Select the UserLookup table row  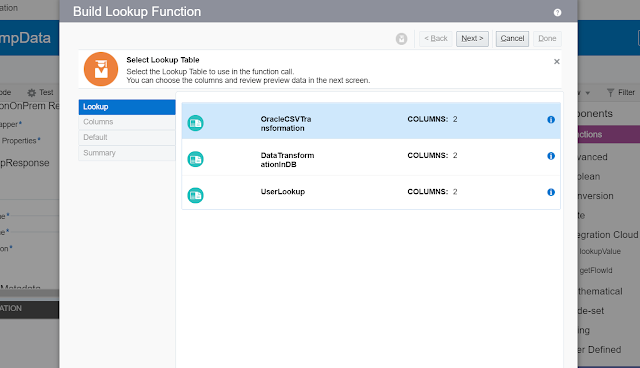[371, 192]
